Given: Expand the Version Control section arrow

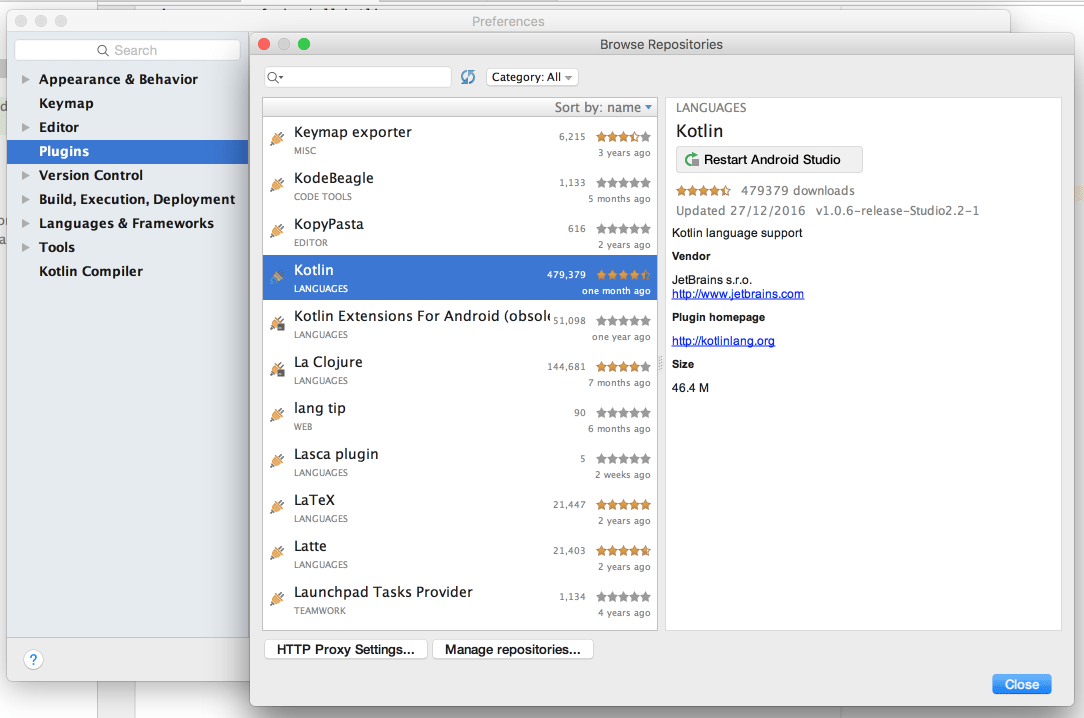Looking at the screenshot, I should (26, 176).
